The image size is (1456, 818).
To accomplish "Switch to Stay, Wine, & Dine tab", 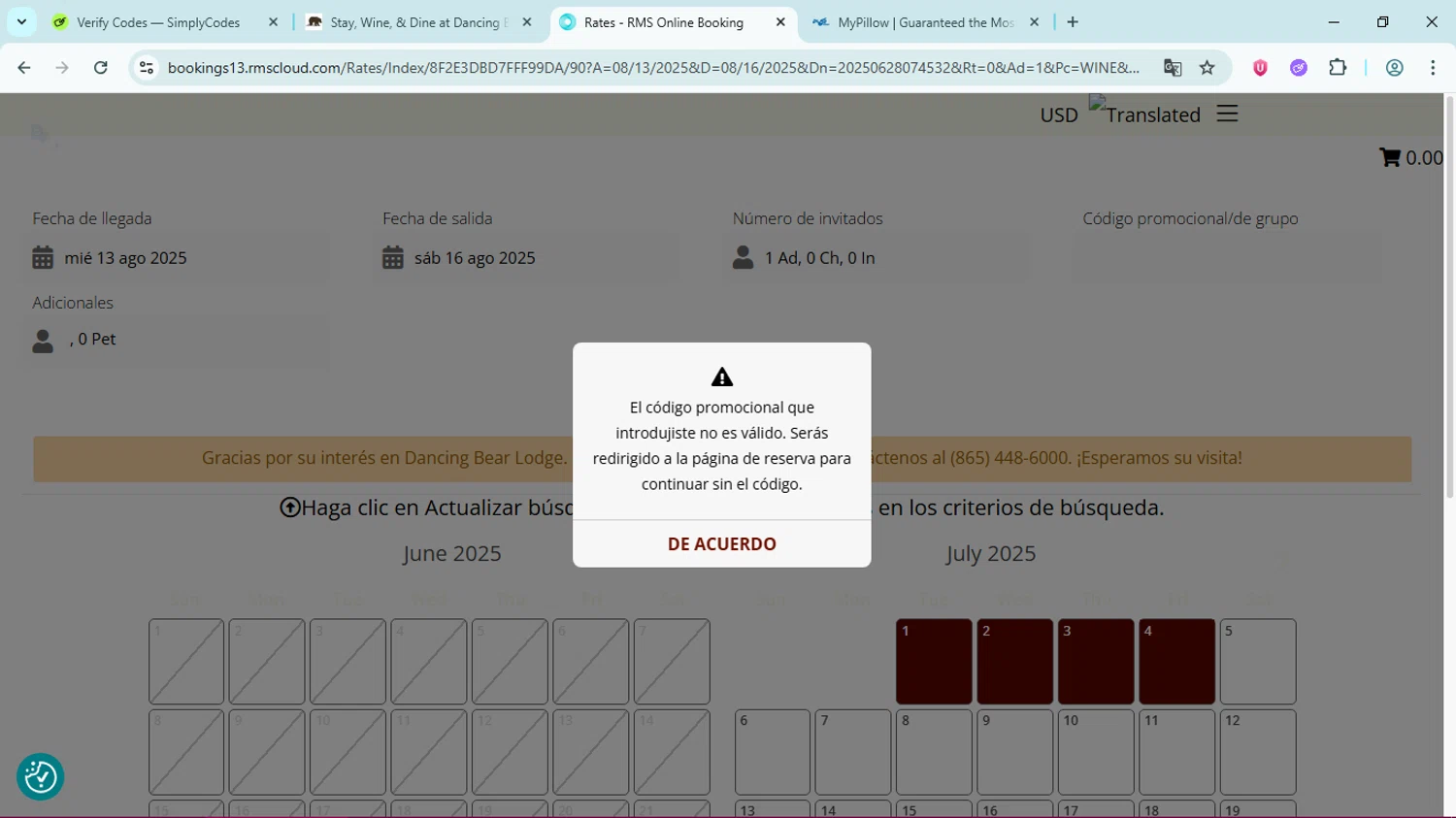I will (417, 22).
